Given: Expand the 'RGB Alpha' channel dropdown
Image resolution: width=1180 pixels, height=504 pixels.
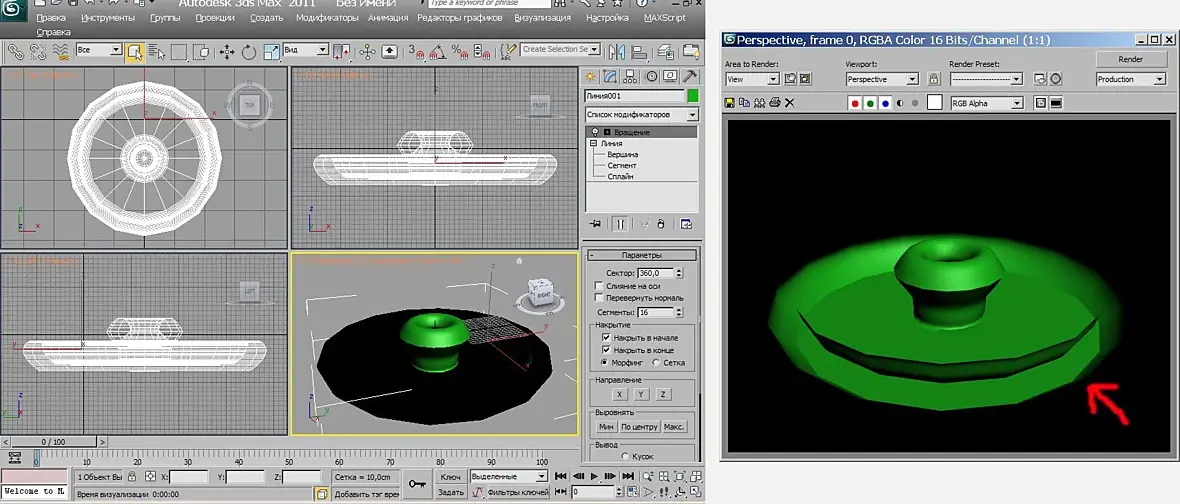Looking at the screenshot, I should [x=986, y=103].
